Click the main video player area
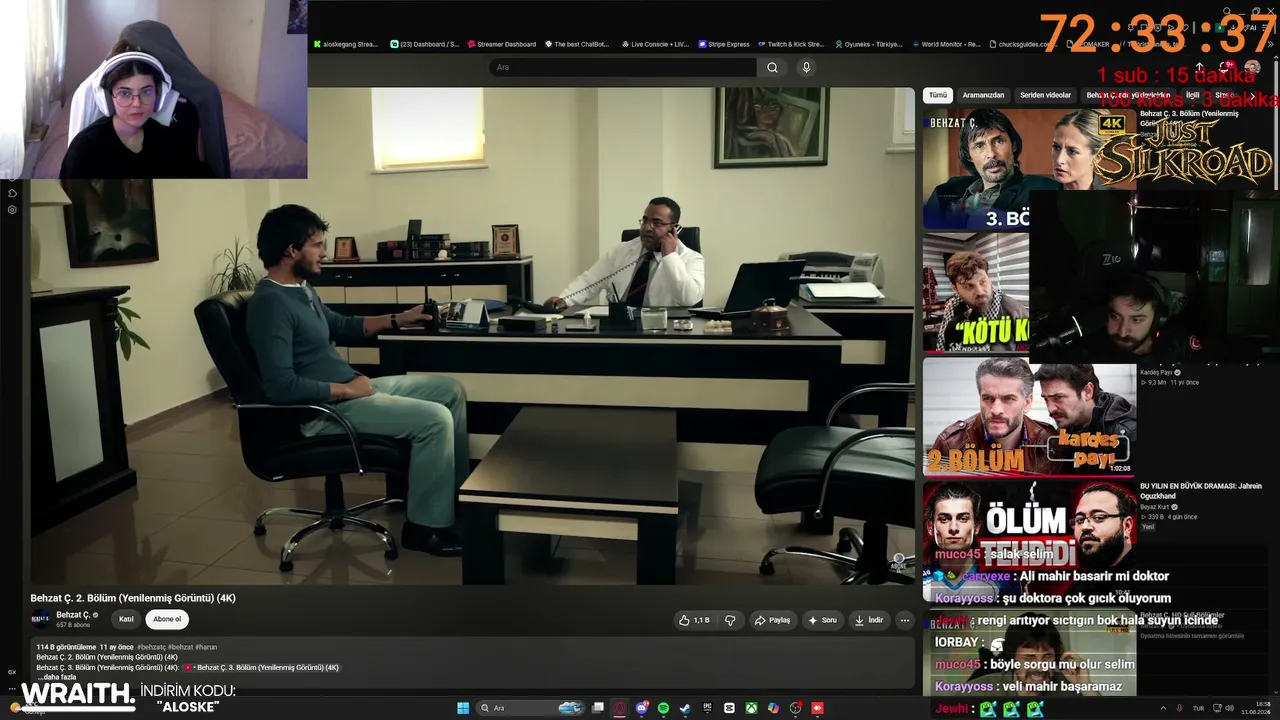1280x720 pixels. 472,336
